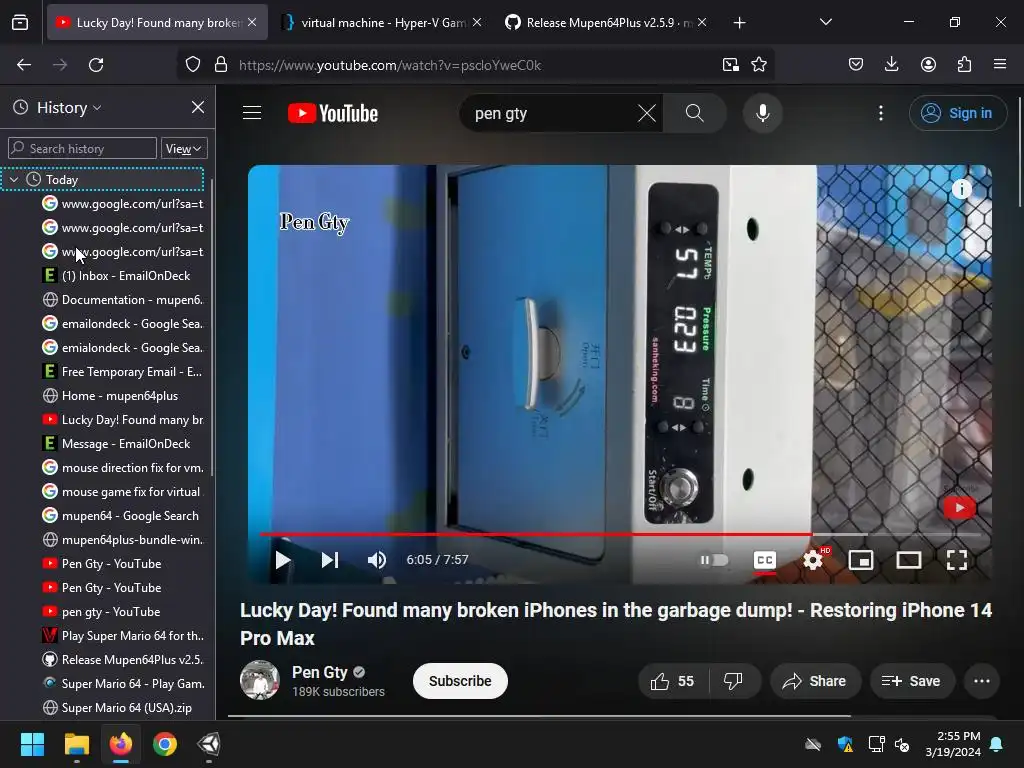Open Super Mario 64 (USA).zip history entry

coord(122,707)
